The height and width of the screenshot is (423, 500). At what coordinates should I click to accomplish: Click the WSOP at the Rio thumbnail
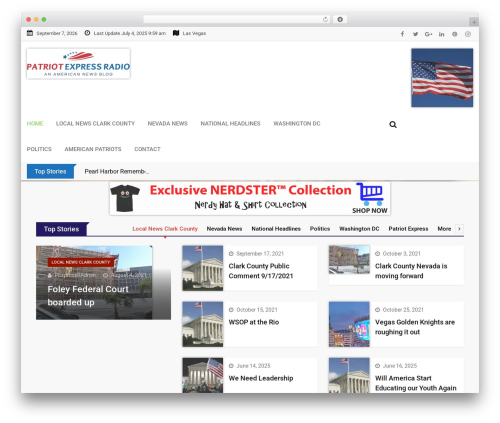click(203, 324)
